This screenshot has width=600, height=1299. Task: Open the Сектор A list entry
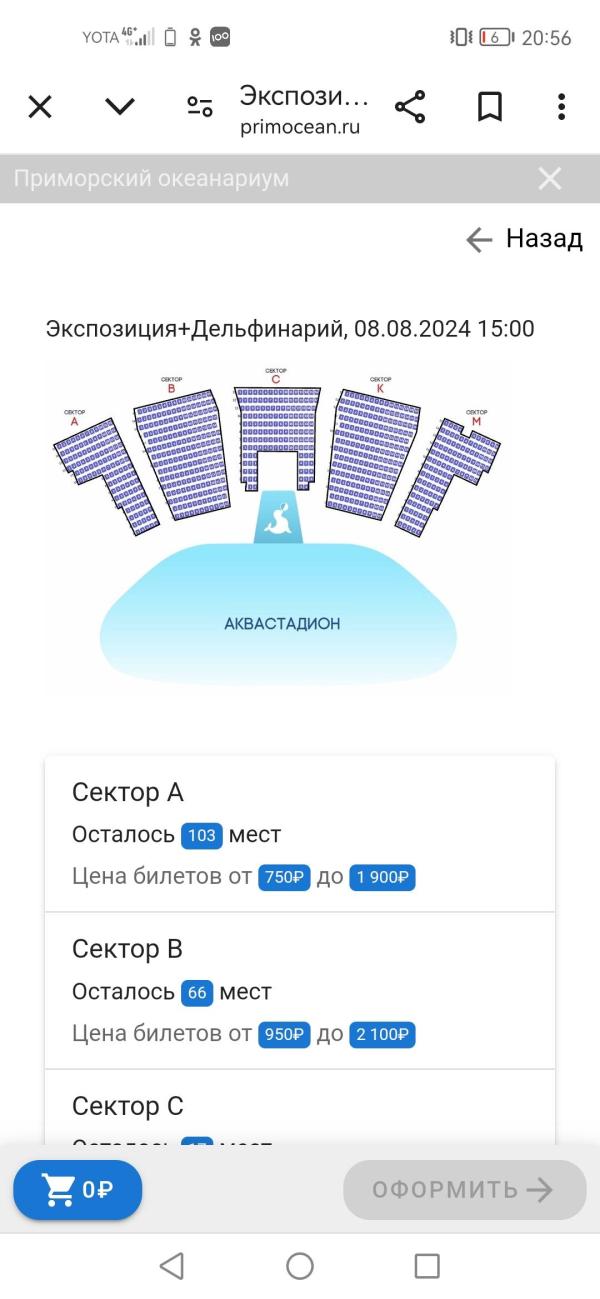[x=300, y=834]
